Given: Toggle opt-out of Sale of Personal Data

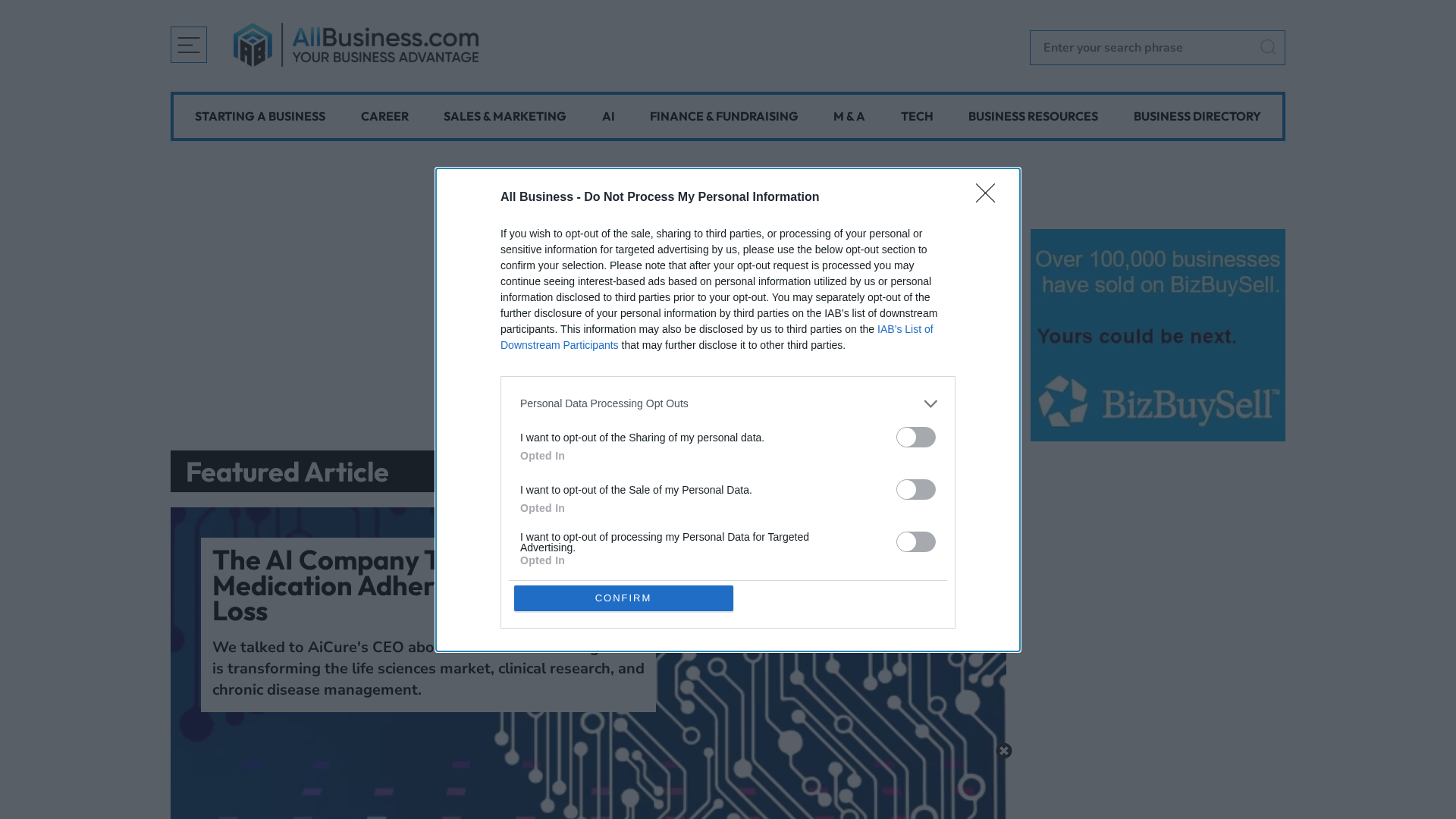Looking at the screenshot, I should coord(916,490).
